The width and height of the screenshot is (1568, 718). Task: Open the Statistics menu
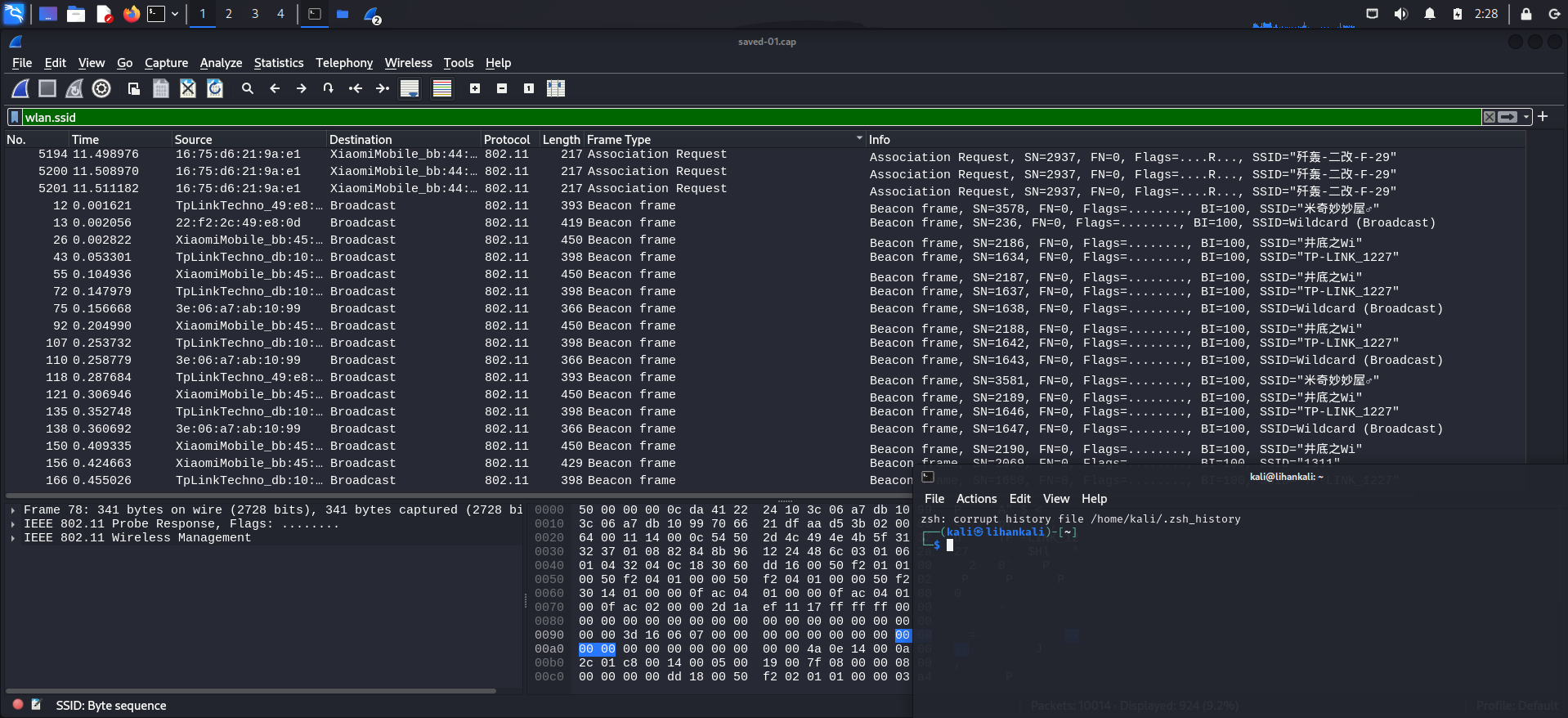coord(279,63)
